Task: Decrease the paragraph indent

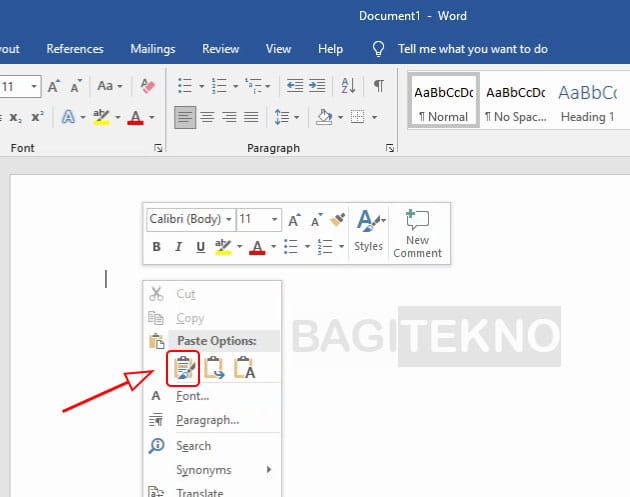Action: coord(295,85)
